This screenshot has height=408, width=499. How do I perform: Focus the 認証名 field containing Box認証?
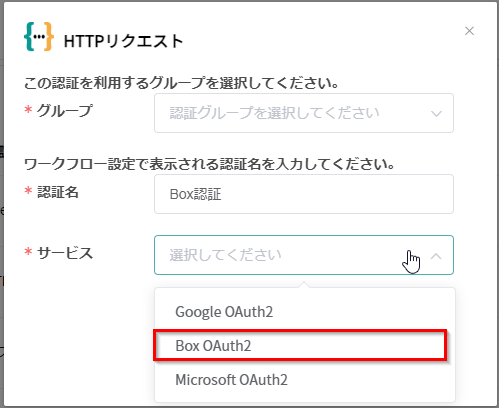point(304,194)
